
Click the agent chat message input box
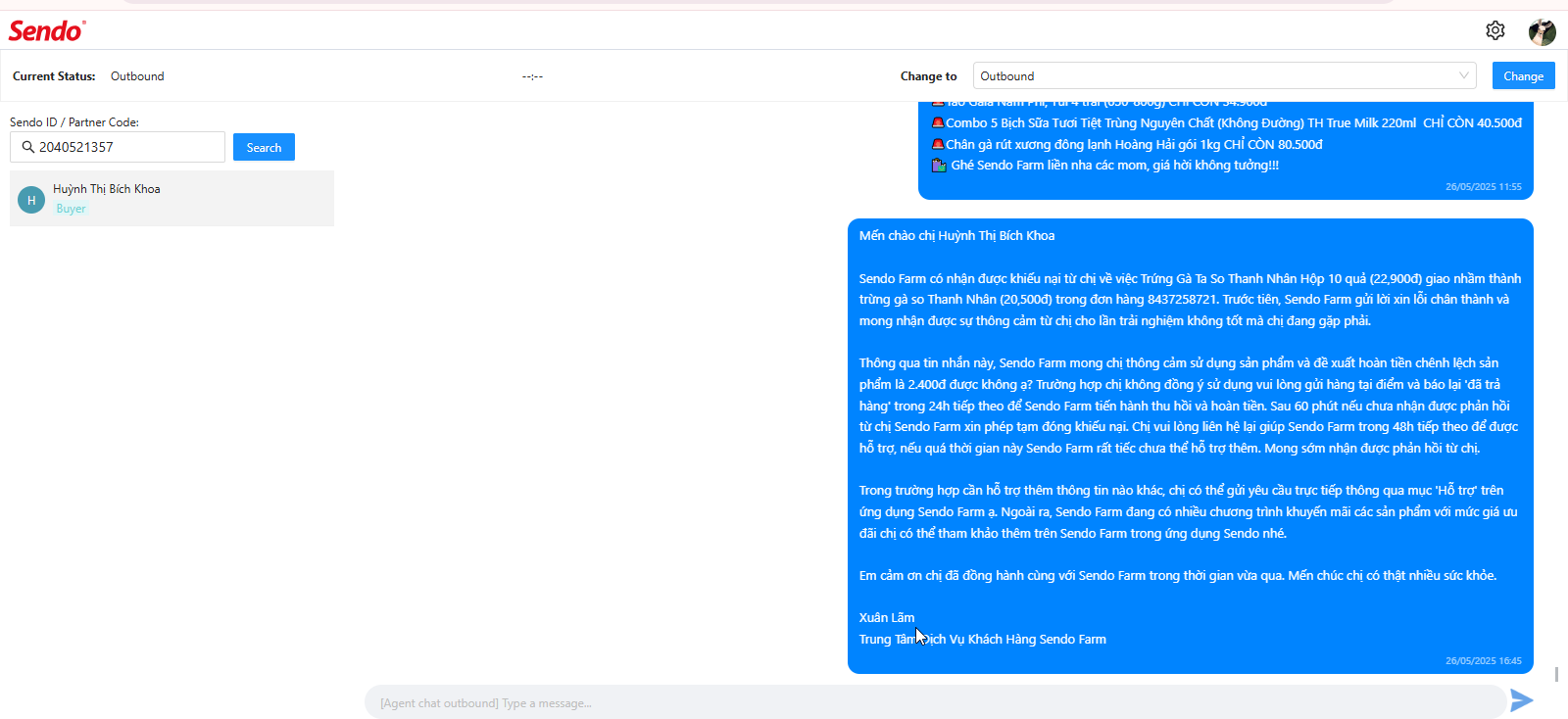[x=935, y=702]
